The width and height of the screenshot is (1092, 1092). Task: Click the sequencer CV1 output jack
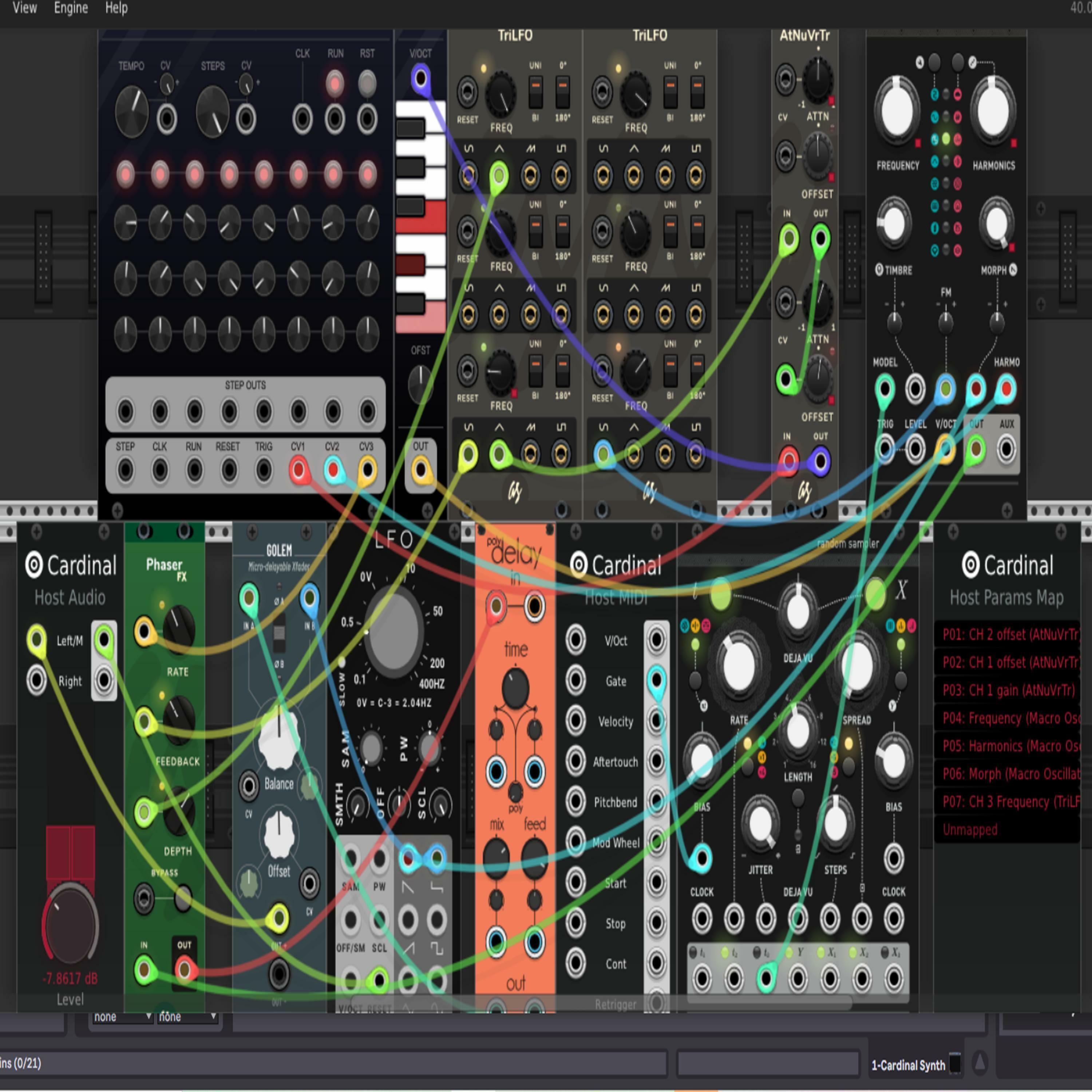click(x=298, y=470)
